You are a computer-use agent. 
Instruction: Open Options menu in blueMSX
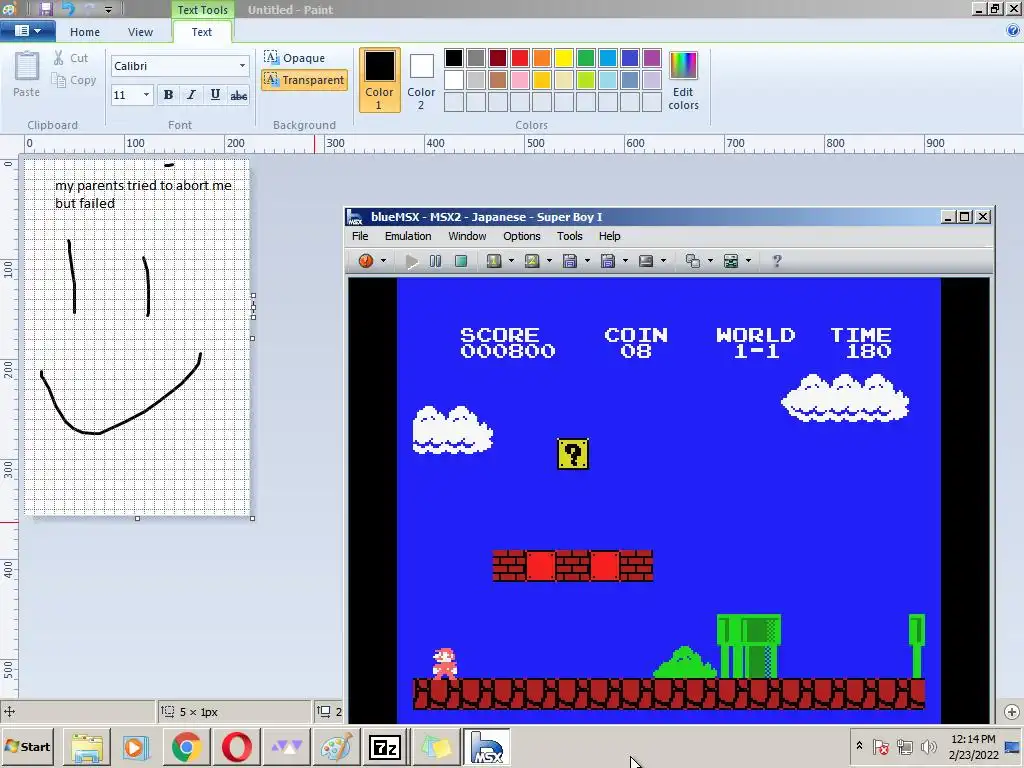point(521,236)
